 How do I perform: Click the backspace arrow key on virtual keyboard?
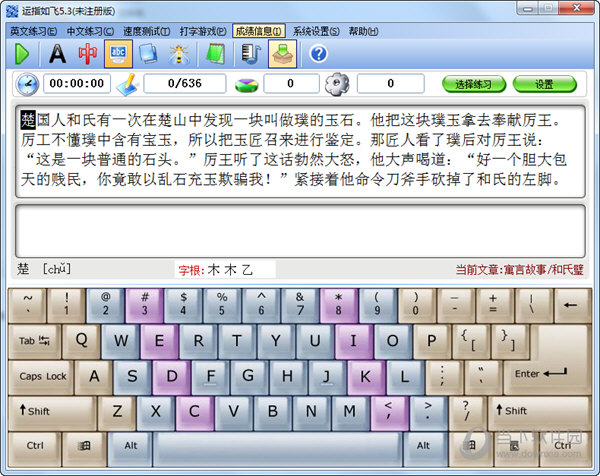[572, 305]
